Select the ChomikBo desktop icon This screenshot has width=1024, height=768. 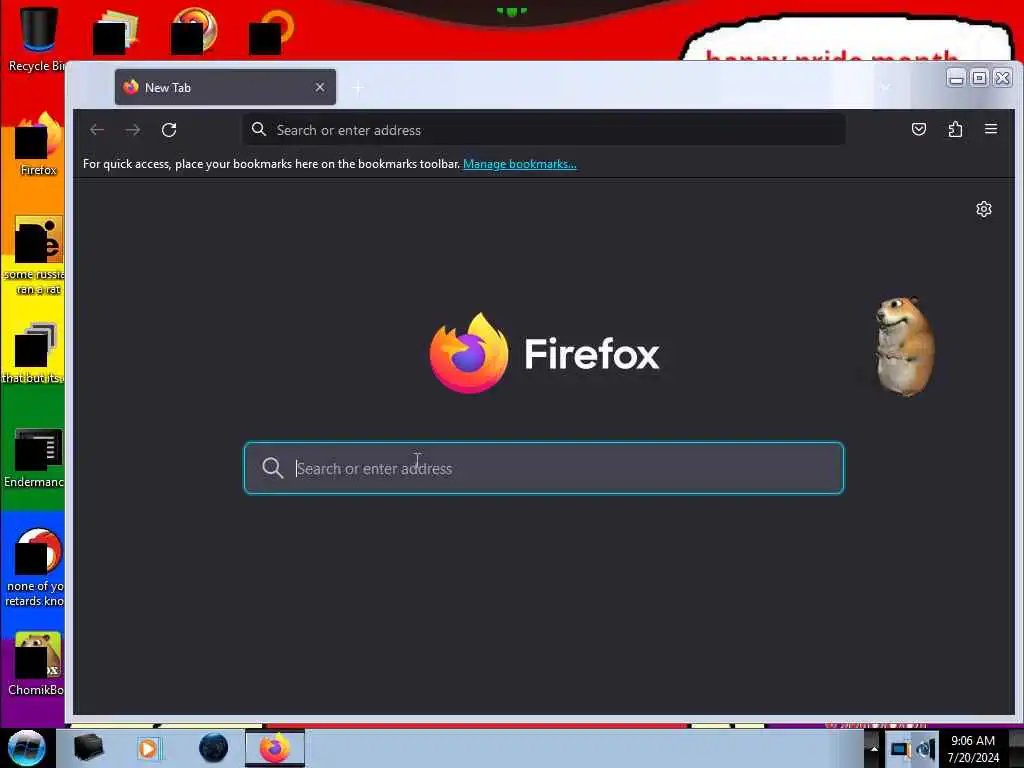click(37, 664)
